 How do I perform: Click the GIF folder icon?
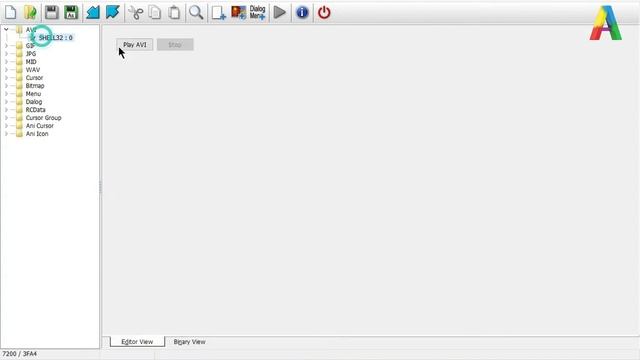tap(19, 46)
